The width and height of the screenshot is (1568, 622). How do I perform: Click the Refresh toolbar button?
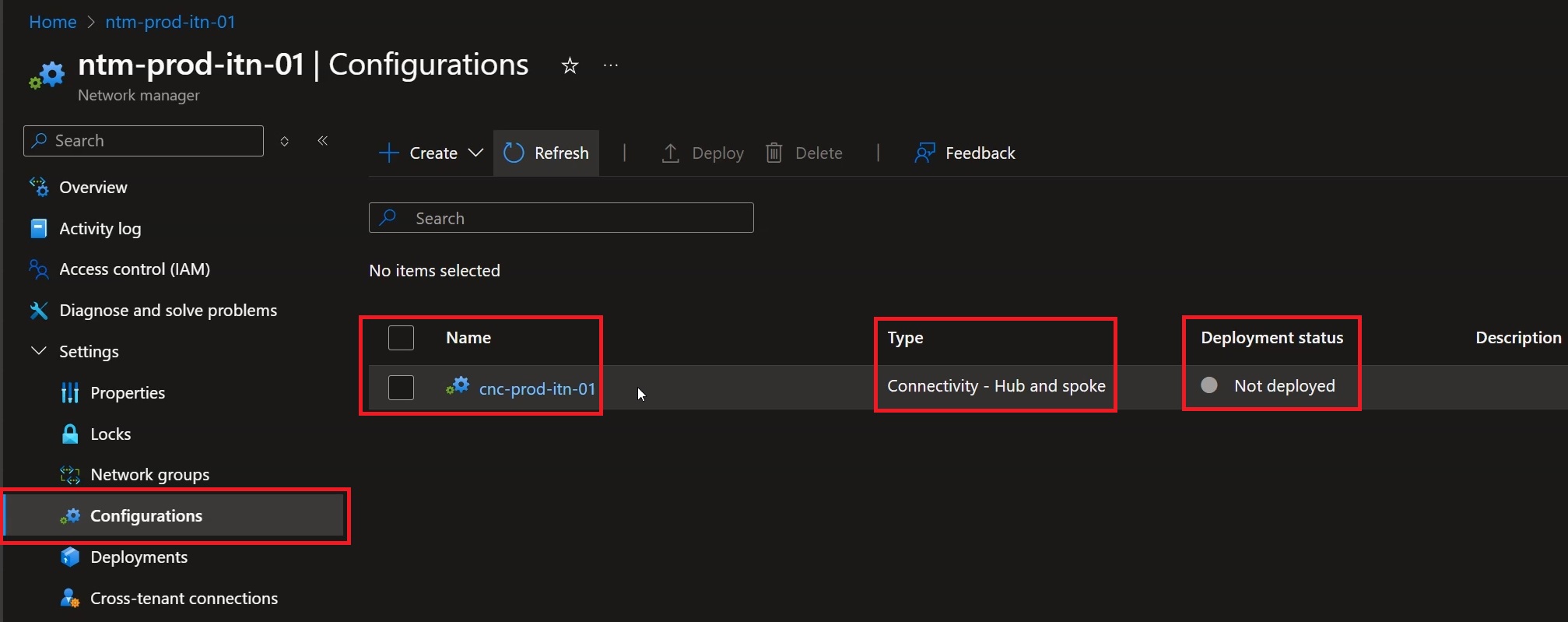(546, 153)
